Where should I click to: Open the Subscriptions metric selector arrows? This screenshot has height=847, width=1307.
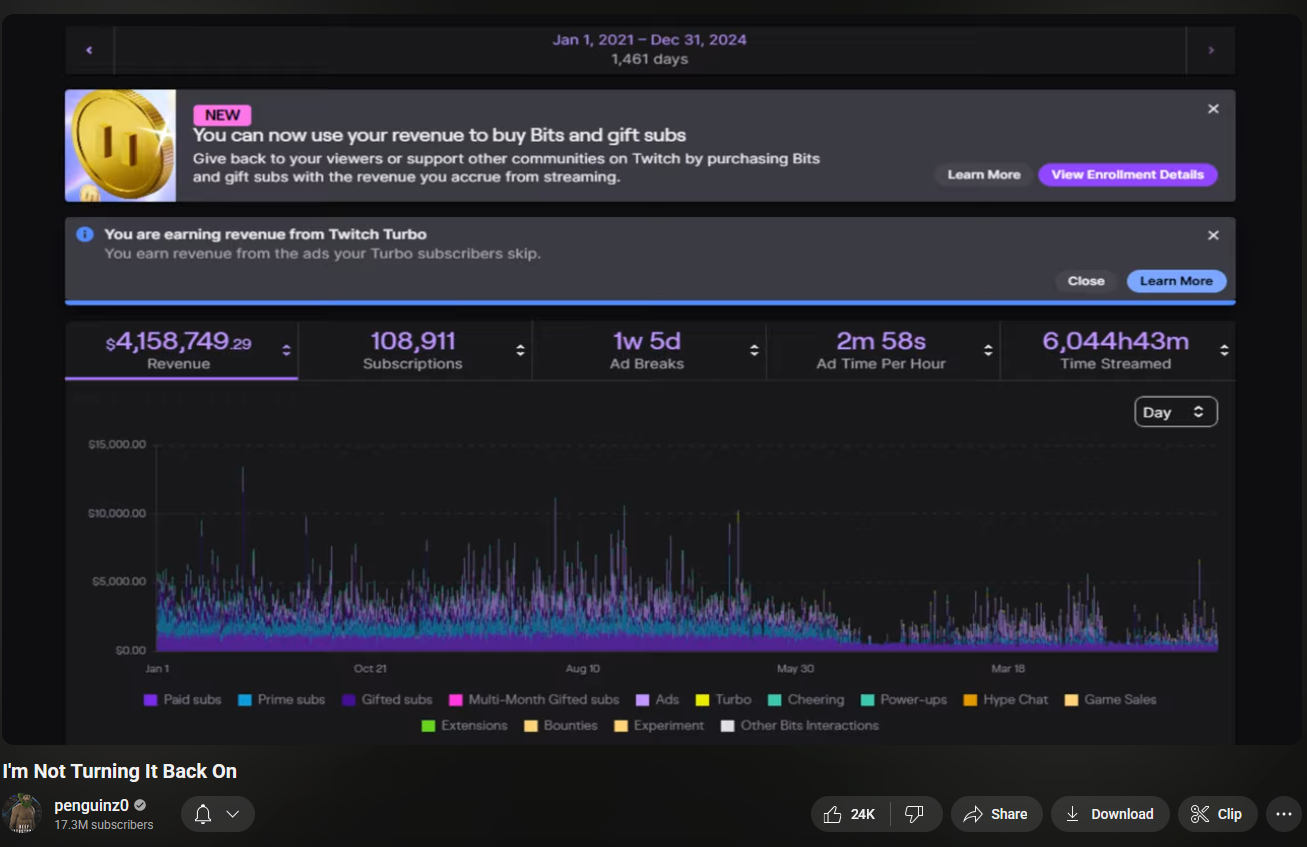(x=520, y=350)
